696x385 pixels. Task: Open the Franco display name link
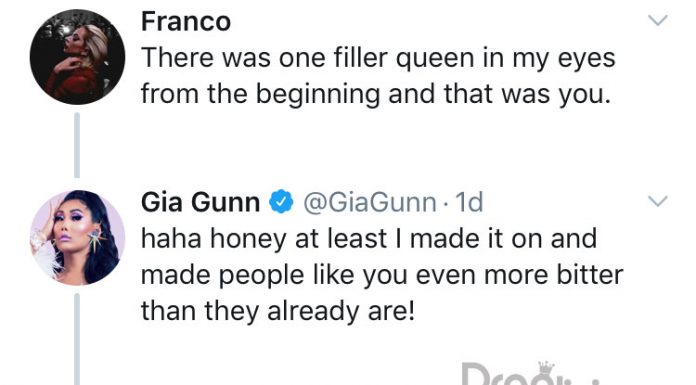pos(186,21)
